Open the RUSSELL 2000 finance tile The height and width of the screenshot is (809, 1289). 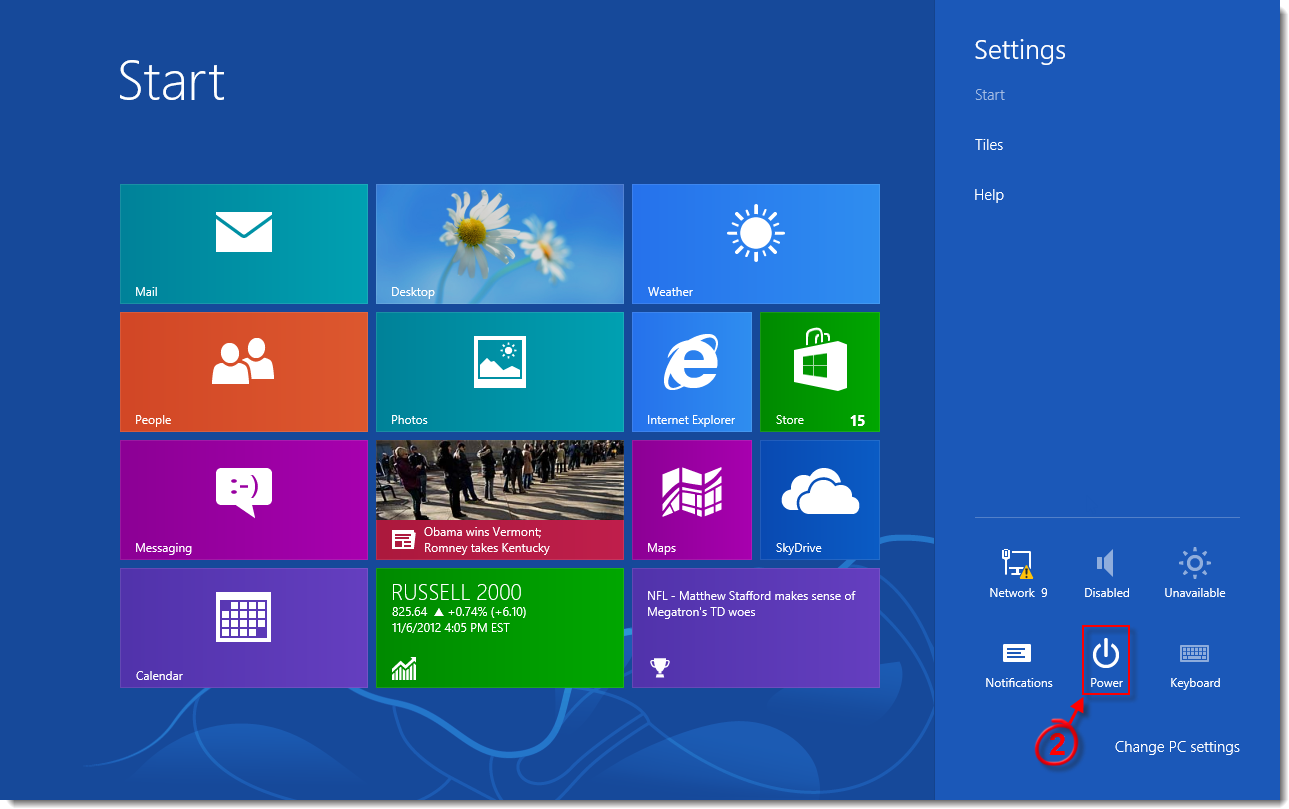pos(500,628)
